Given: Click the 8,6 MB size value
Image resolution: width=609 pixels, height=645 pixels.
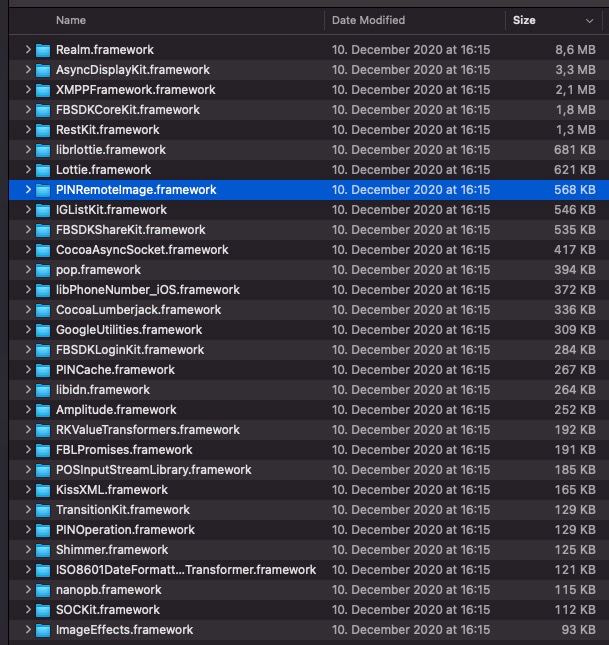Looking at the screenshot, I should pyautogui.click(x=575, y=50).
